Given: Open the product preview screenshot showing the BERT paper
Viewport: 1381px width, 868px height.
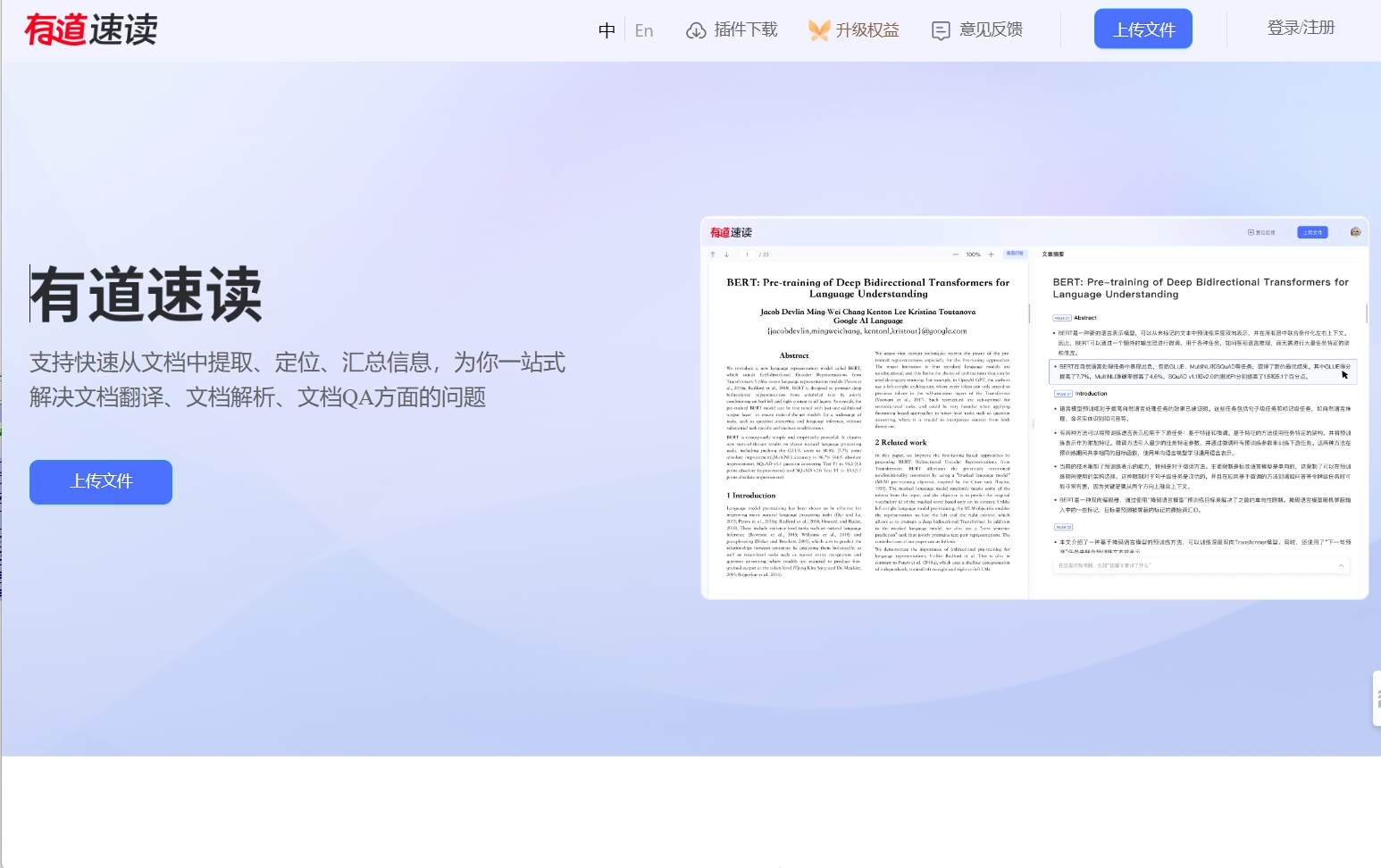Looking at the screenshot, I should click(x=1034, y=408).
